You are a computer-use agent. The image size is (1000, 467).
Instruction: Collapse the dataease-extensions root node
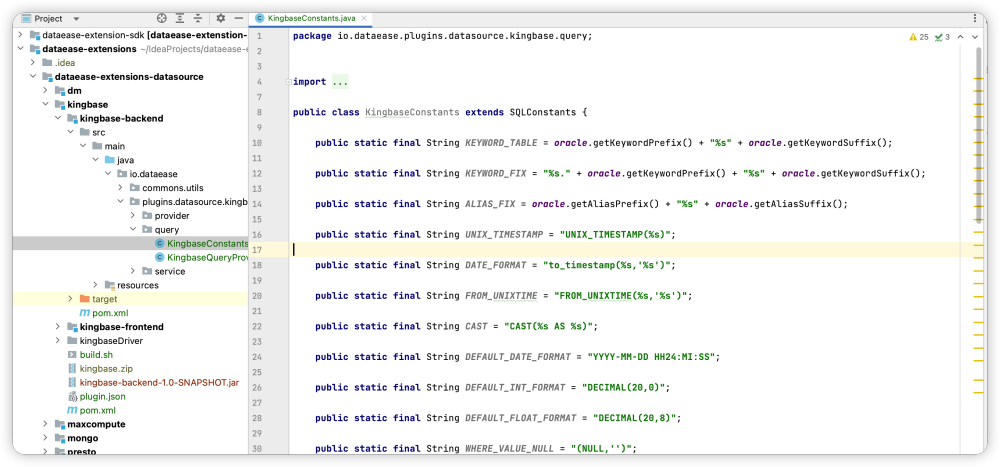pos(21,48)
